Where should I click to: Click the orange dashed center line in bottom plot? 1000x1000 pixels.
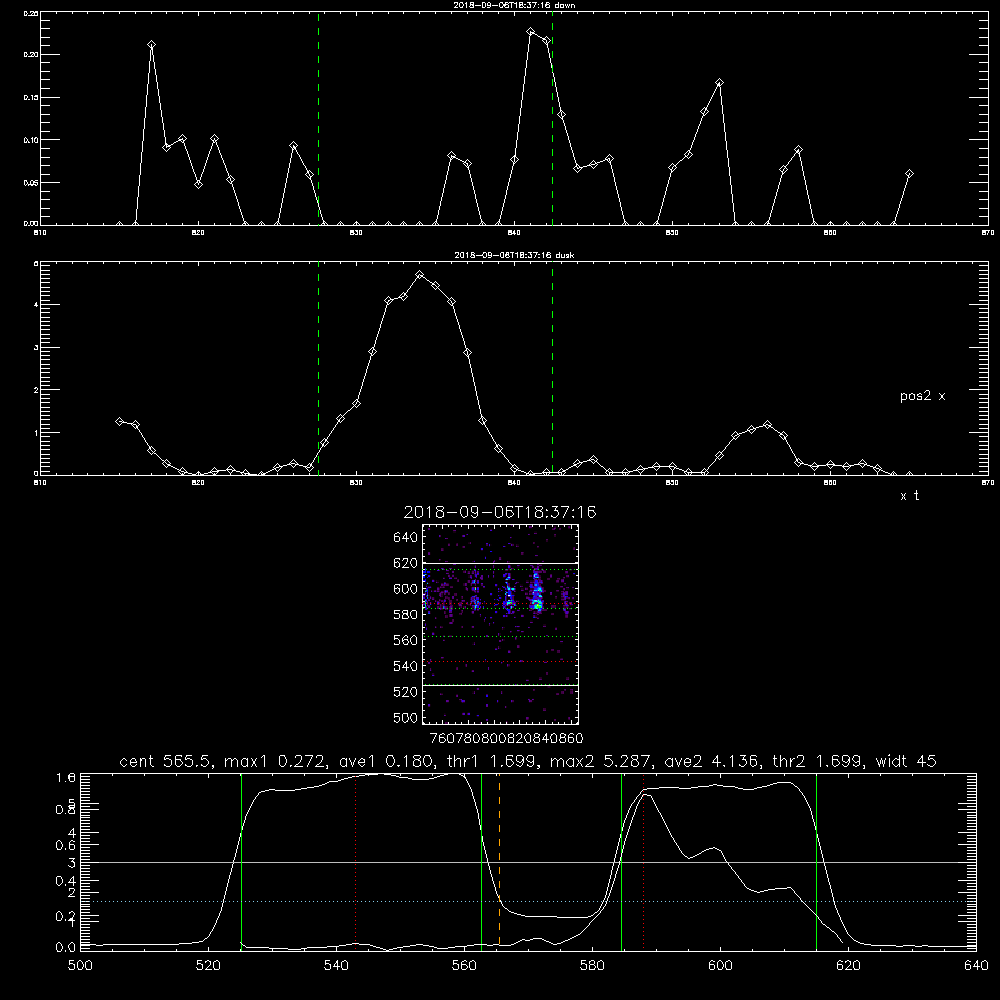click(x=499, y=861)
